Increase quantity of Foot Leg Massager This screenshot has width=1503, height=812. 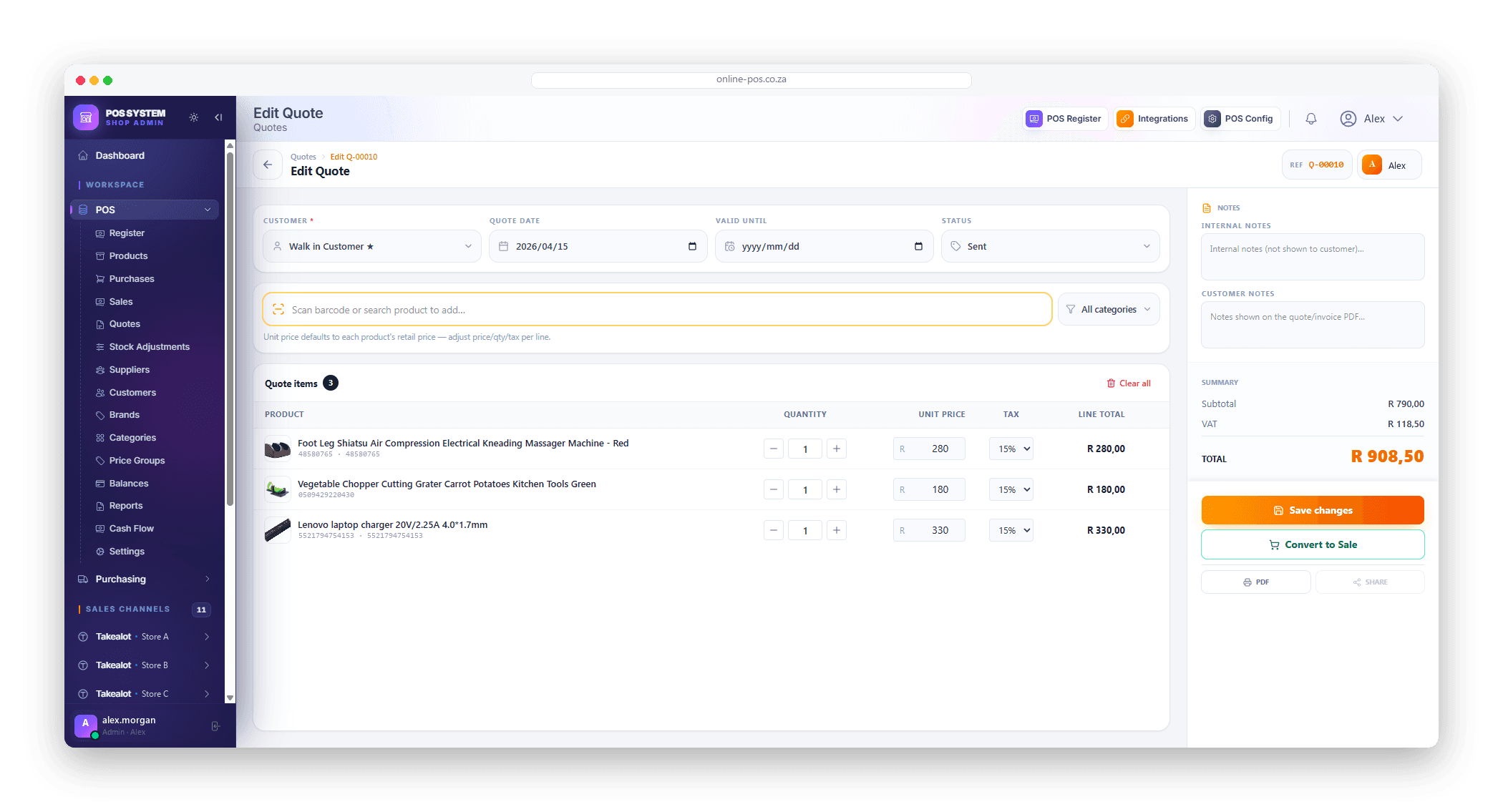836,449
